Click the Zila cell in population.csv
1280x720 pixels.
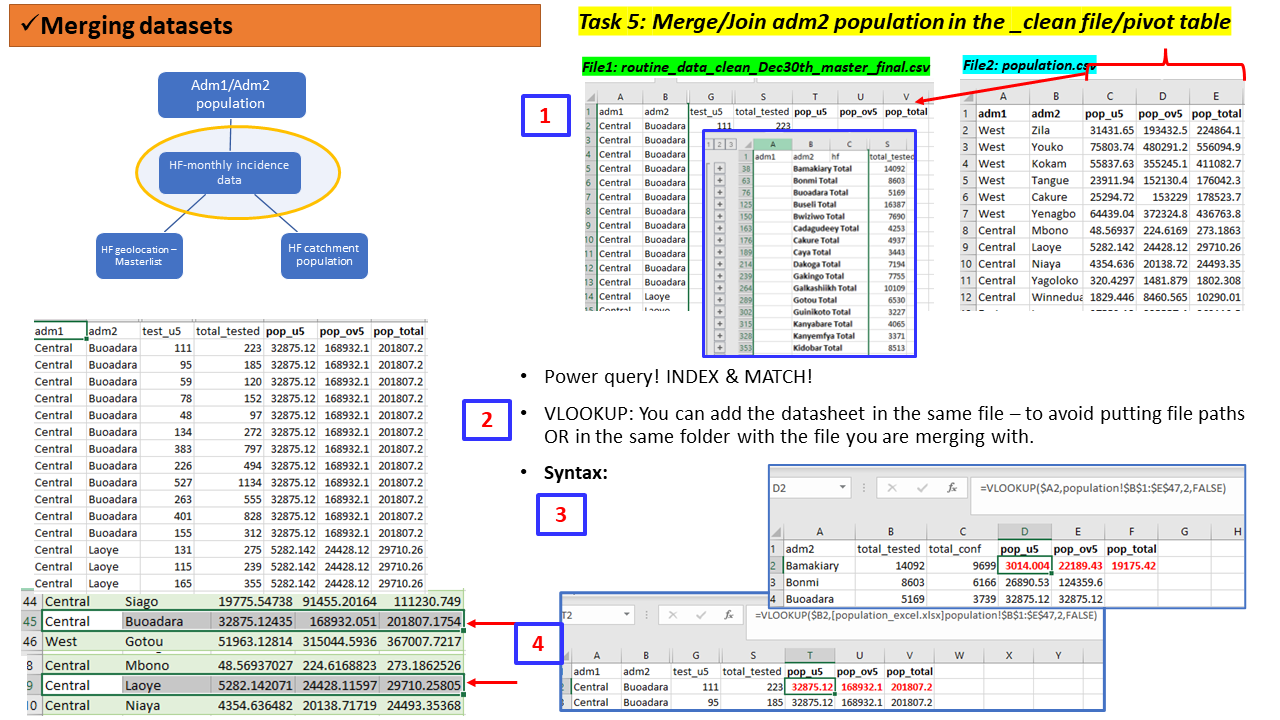click(x=1054, y=130)
